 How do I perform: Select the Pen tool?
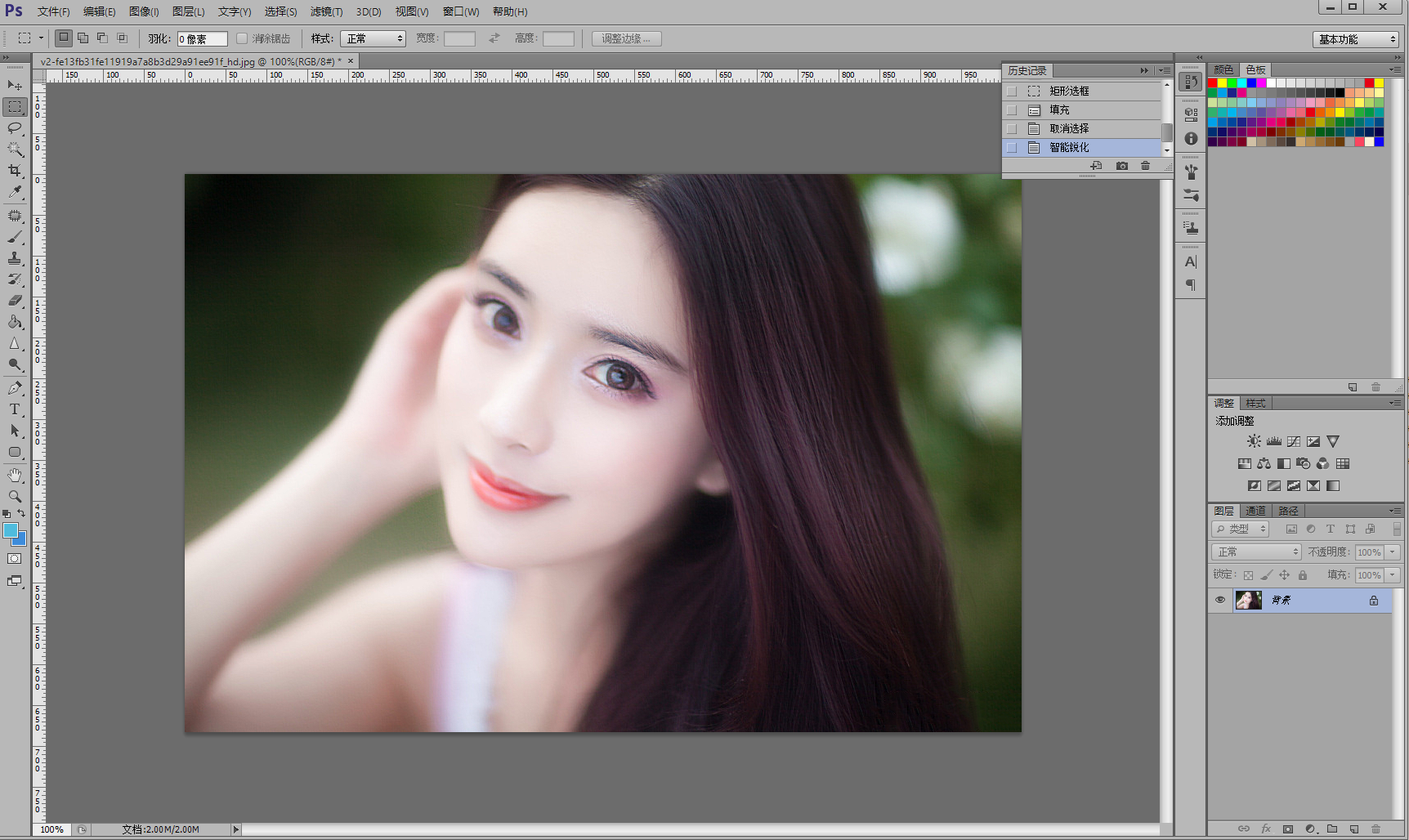coord(15,387)
